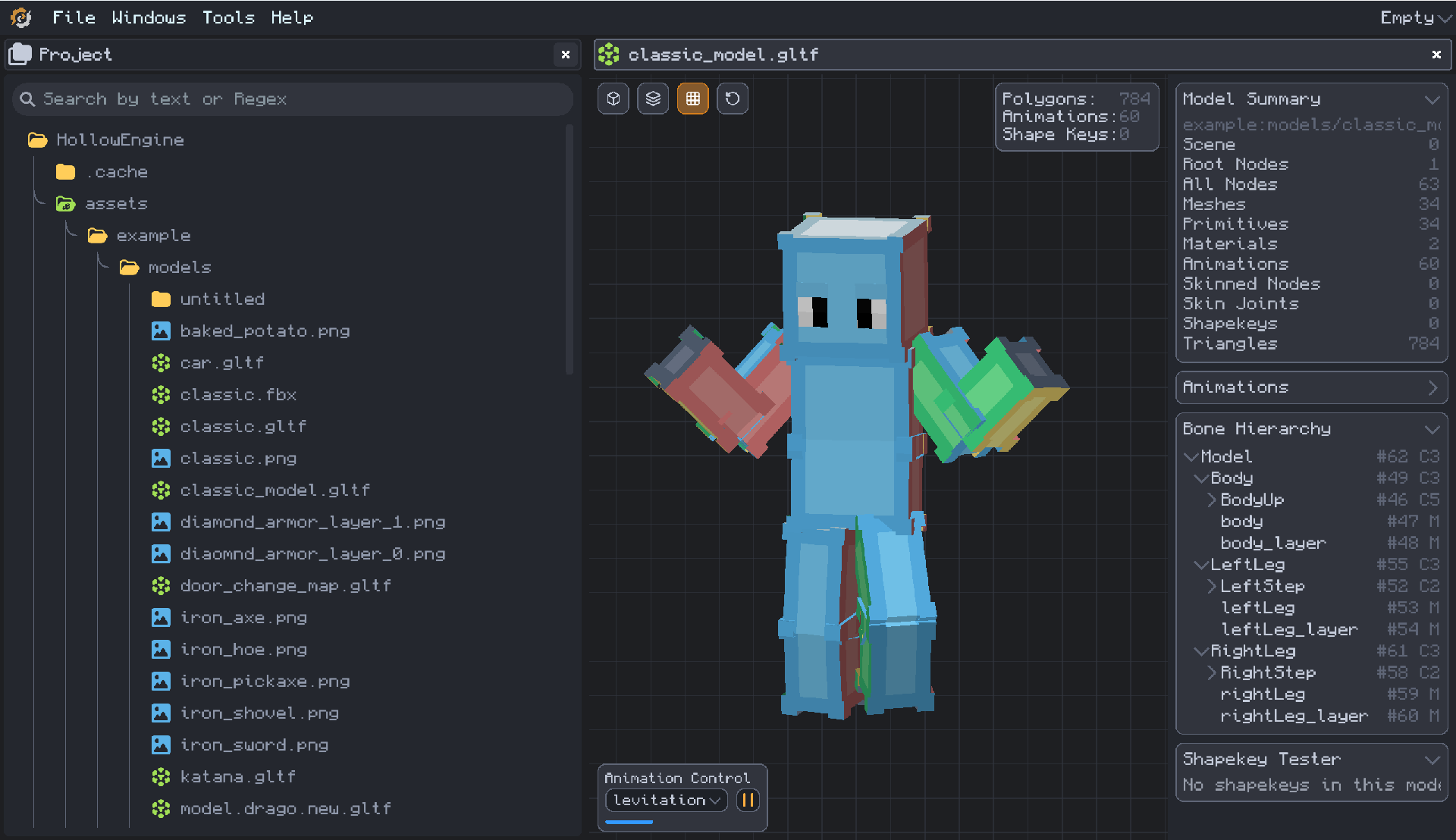Select the rightLeg_layer mesh entry
Screen dimensions: 1456x840
pos(1294,716)
